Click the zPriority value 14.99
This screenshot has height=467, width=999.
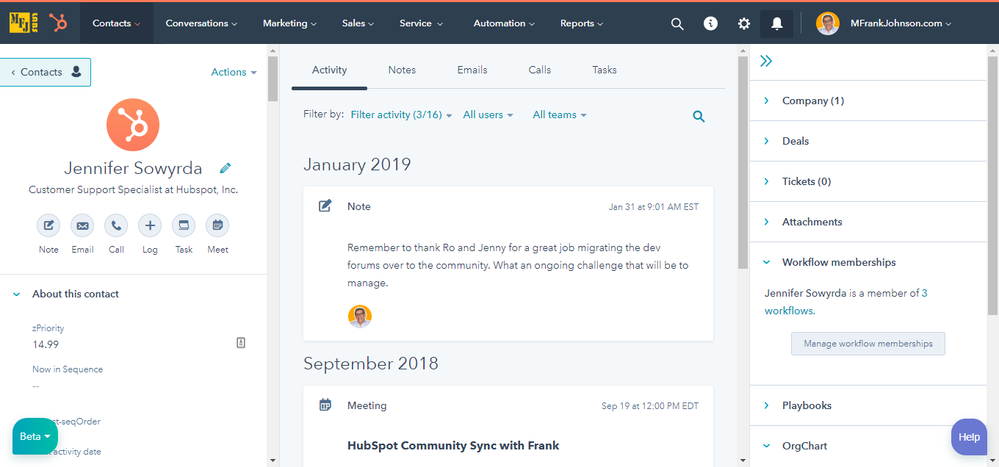click(46, 345)
